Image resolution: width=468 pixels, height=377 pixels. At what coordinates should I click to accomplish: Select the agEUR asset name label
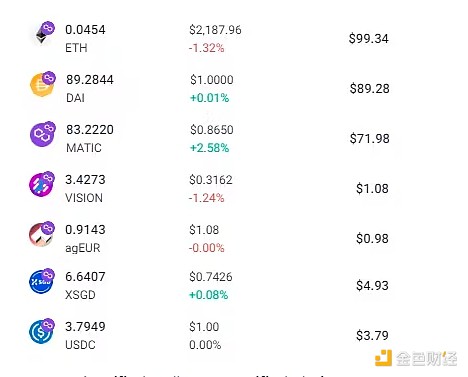(x=83, y=248)
